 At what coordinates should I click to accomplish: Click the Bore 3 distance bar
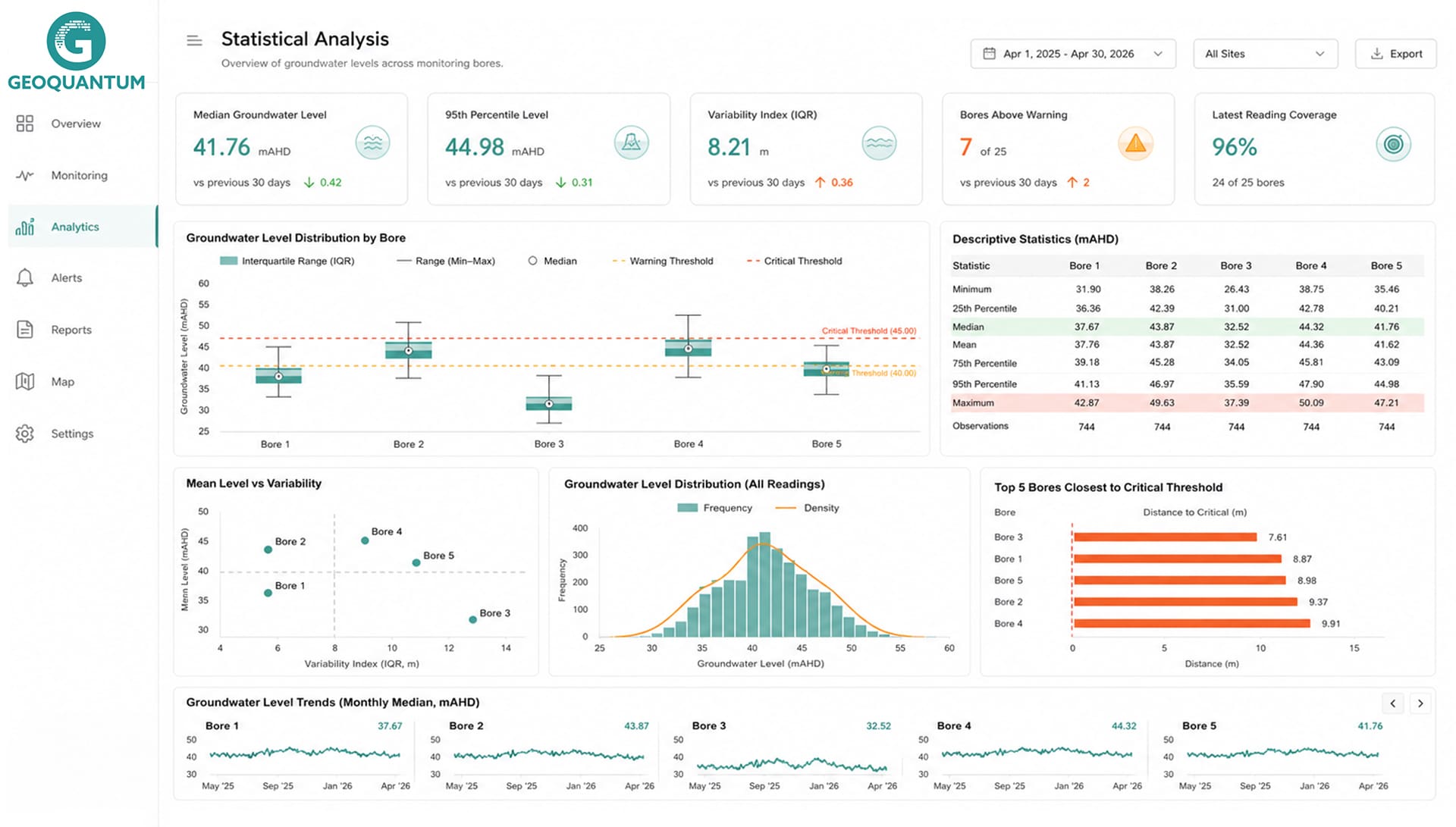(1165, 537)
